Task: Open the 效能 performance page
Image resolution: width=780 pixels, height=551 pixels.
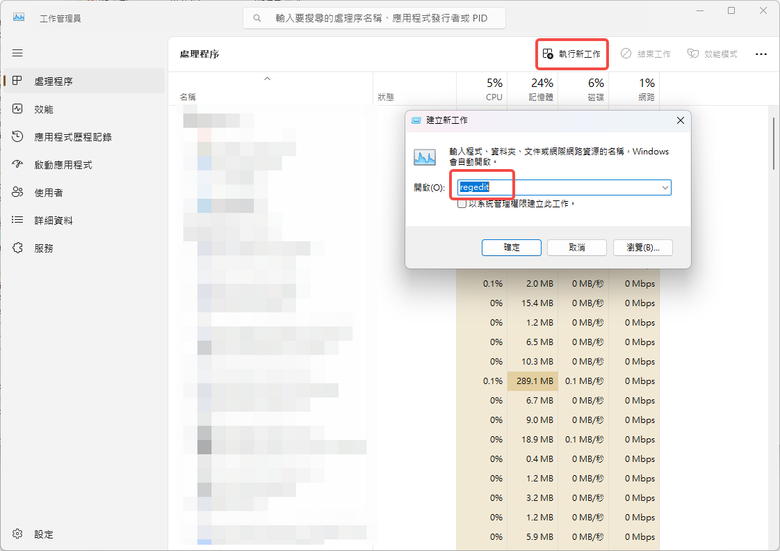Action: [85, 109]
